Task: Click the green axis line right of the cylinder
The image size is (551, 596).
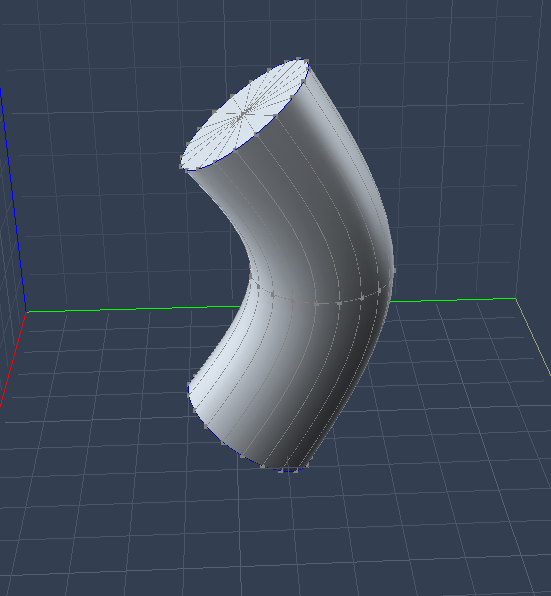Action: click(x=452, y=300)
